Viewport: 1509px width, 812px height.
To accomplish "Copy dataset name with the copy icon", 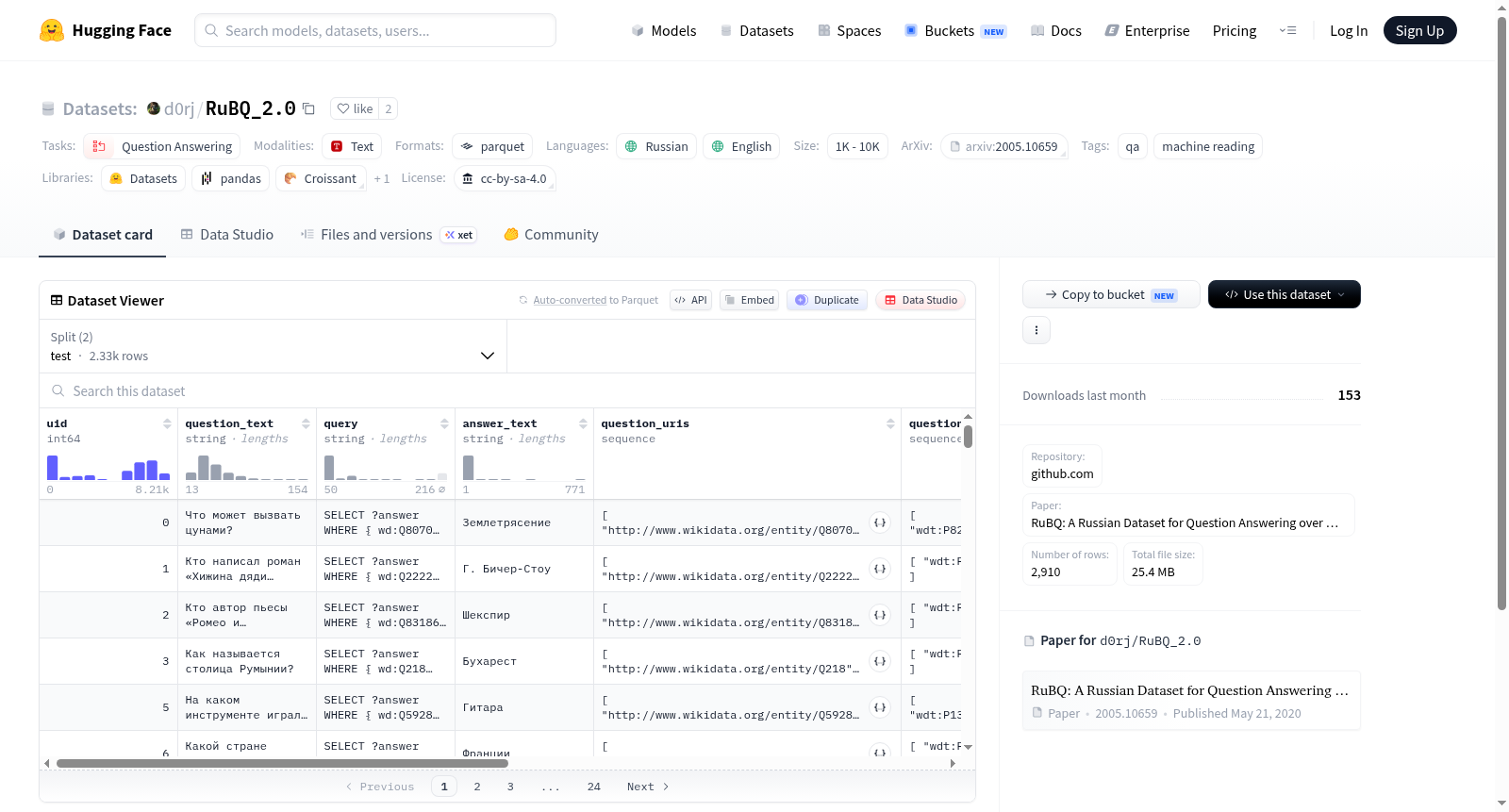I will pyautogui.click(x=308, y=108).
